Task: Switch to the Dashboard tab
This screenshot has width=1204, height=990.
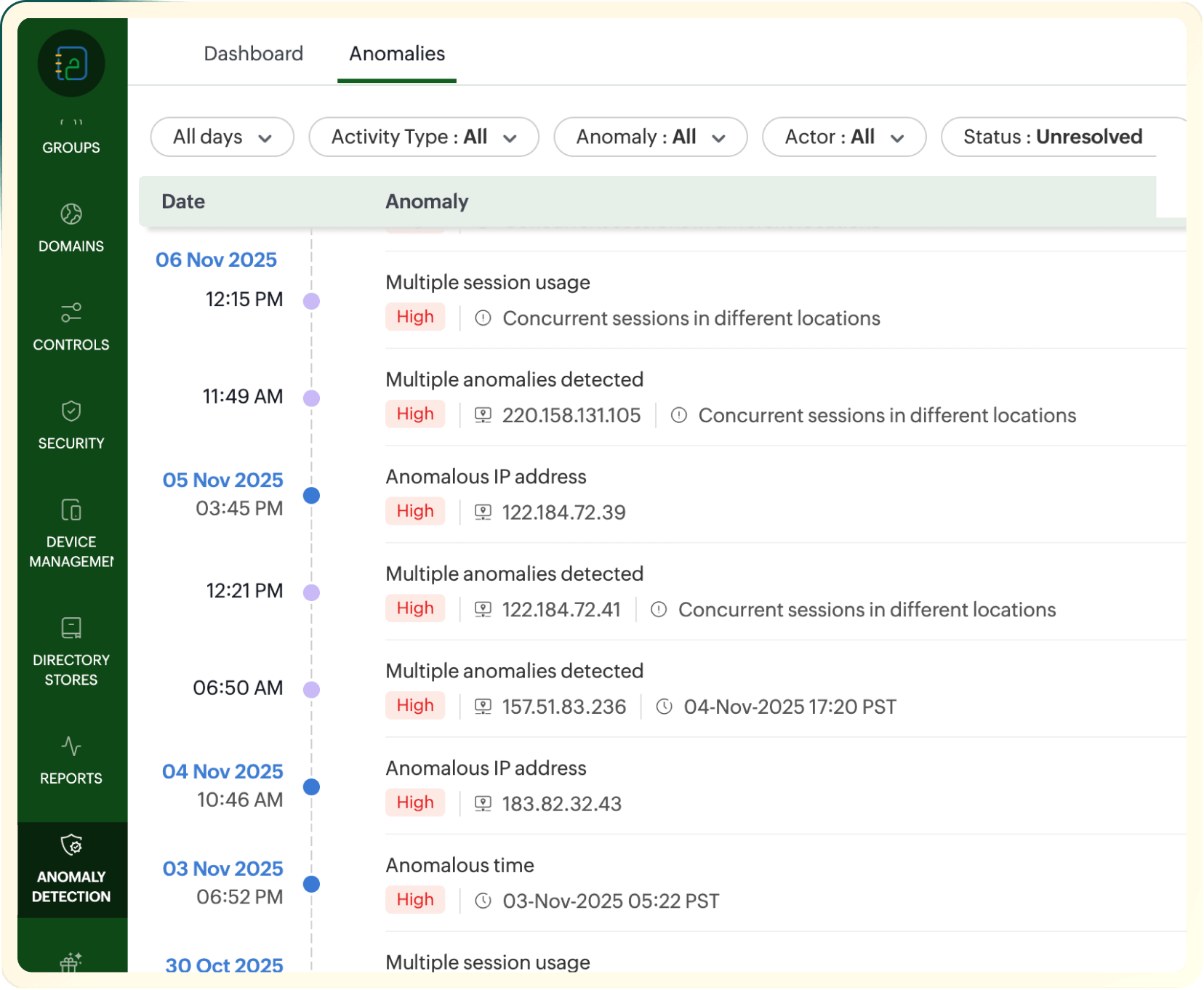Action: (x=254, y=53)
